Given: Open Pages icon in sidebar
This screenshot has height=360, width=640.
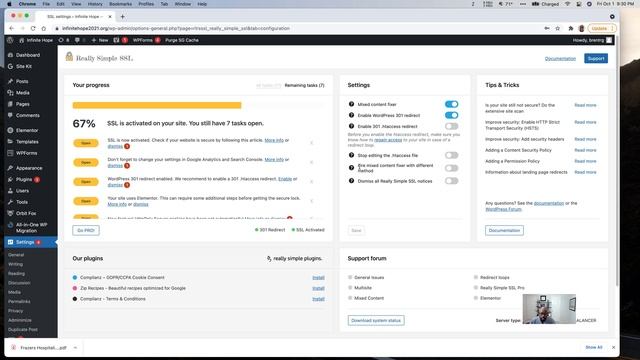Looking at the screenshot, I should point(11,104).
